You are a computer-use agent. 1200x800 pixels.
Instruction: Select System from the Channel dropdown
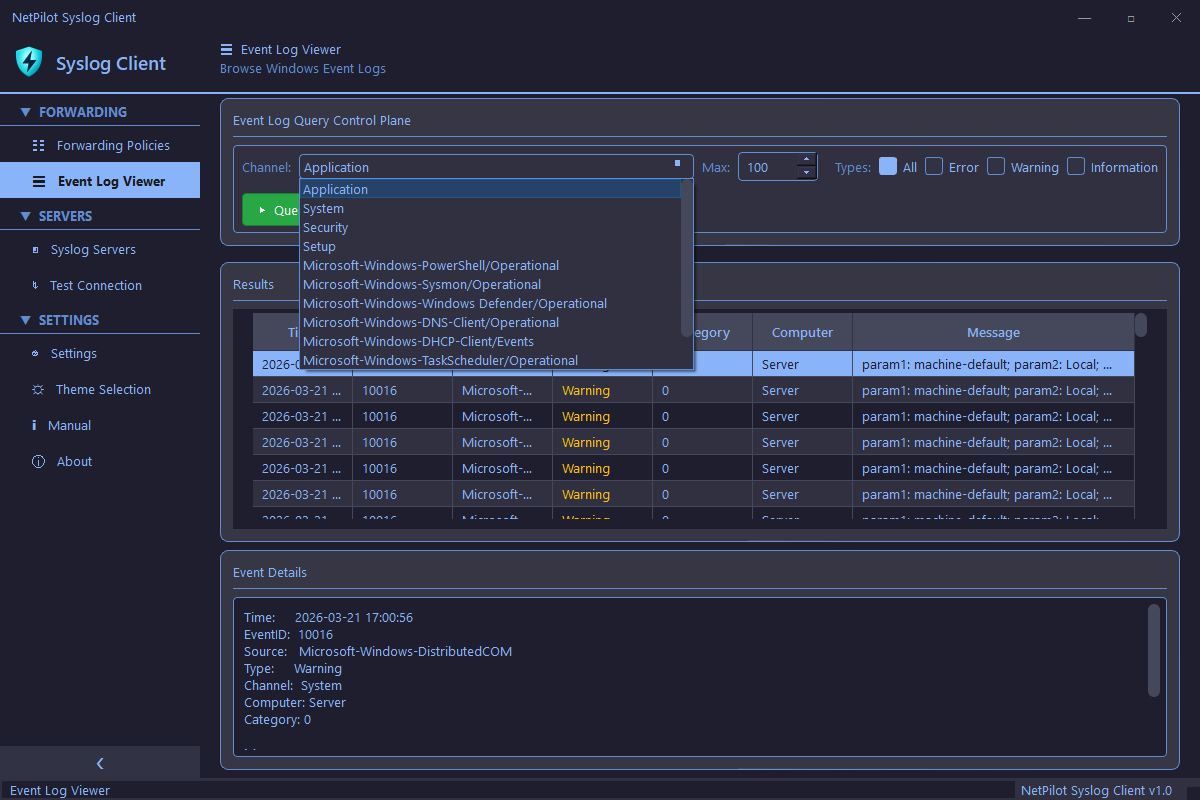click(322, 208)
